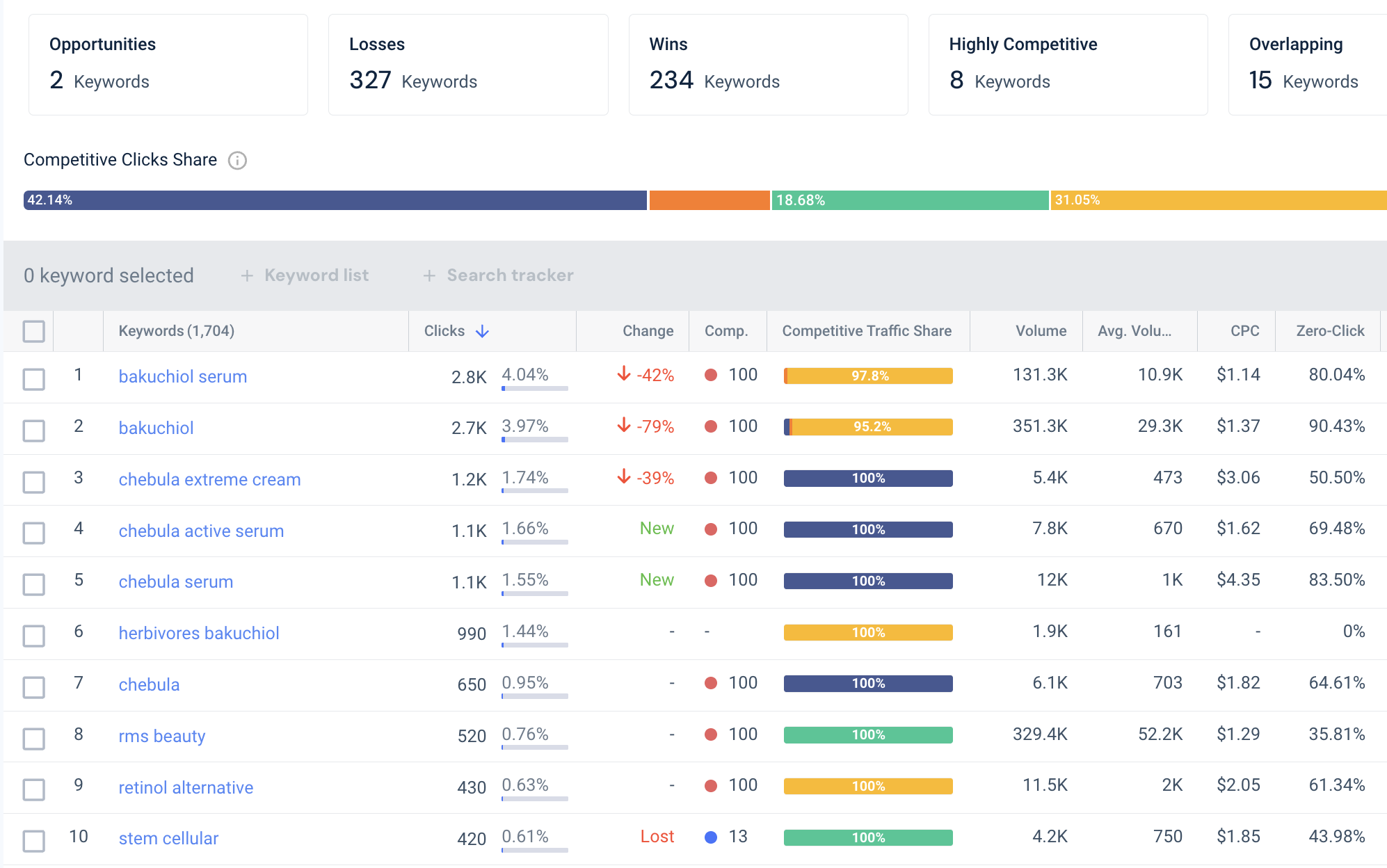The width and height of the screenshot is (1387, 868).
Task: Click the blue competition dot for stem cellular
Action: point(711,837)
